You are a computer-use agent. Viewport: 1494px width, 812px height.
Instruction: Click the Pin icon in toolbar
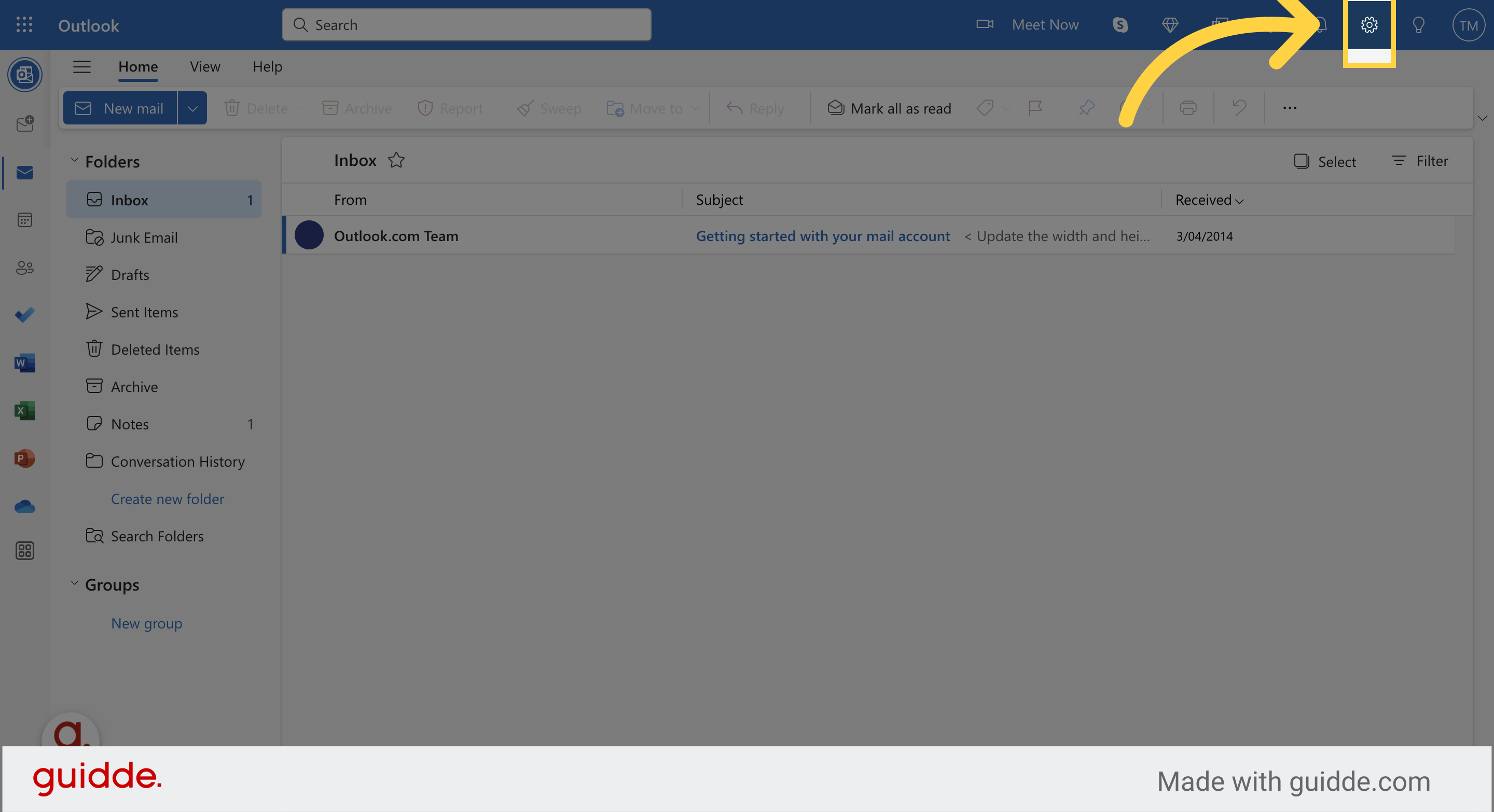click(1086, 108)
